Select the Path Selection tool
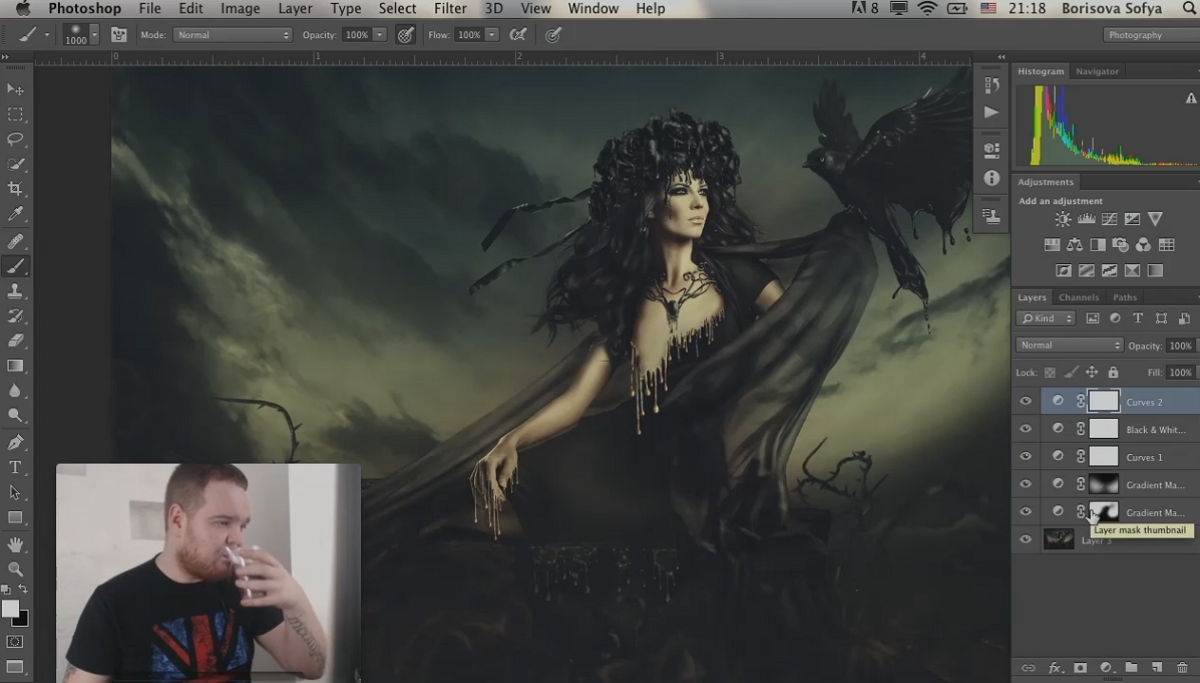Viewport: 1200px width, 683px height. click(x=16, y=493)
